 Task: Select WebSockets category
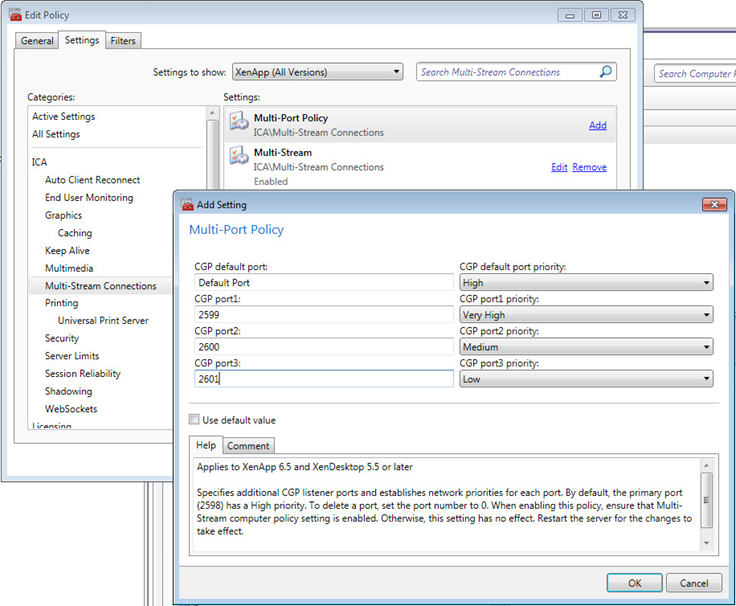(x=71, y=409)
